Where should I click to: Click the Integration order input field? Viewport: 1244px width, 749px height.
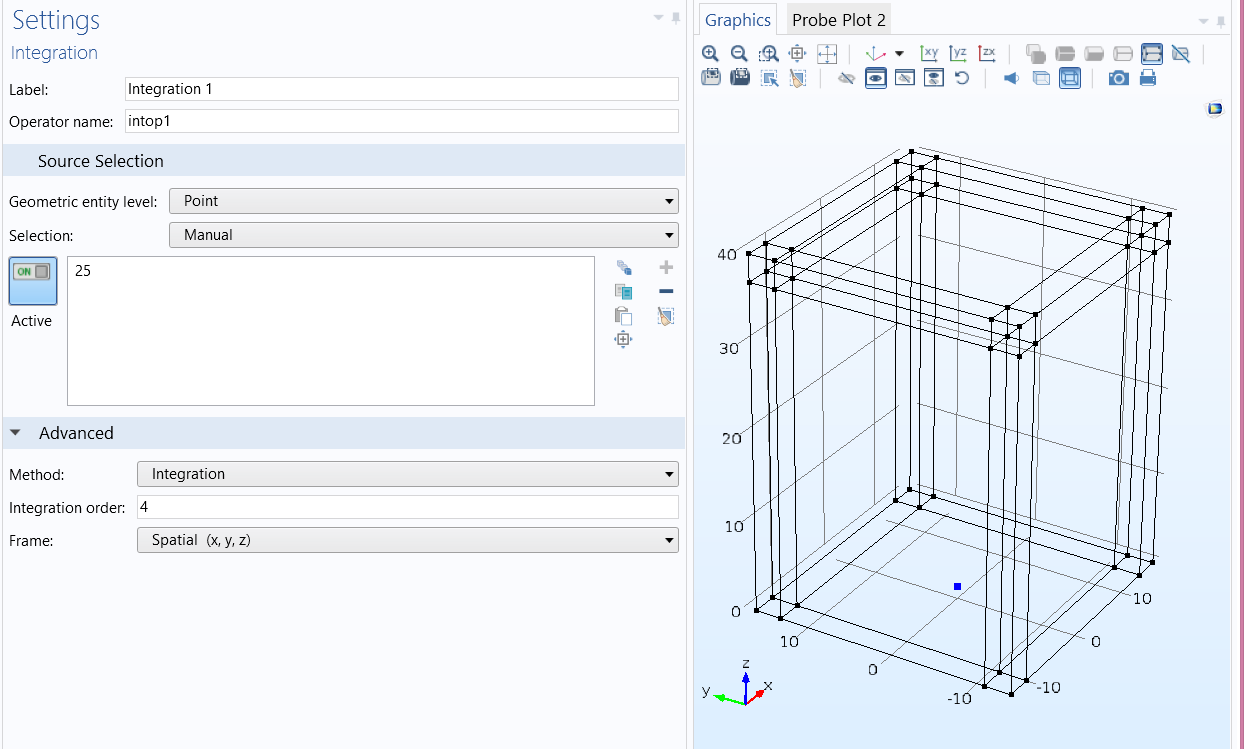pyautogui.click(x=407, y=507)
